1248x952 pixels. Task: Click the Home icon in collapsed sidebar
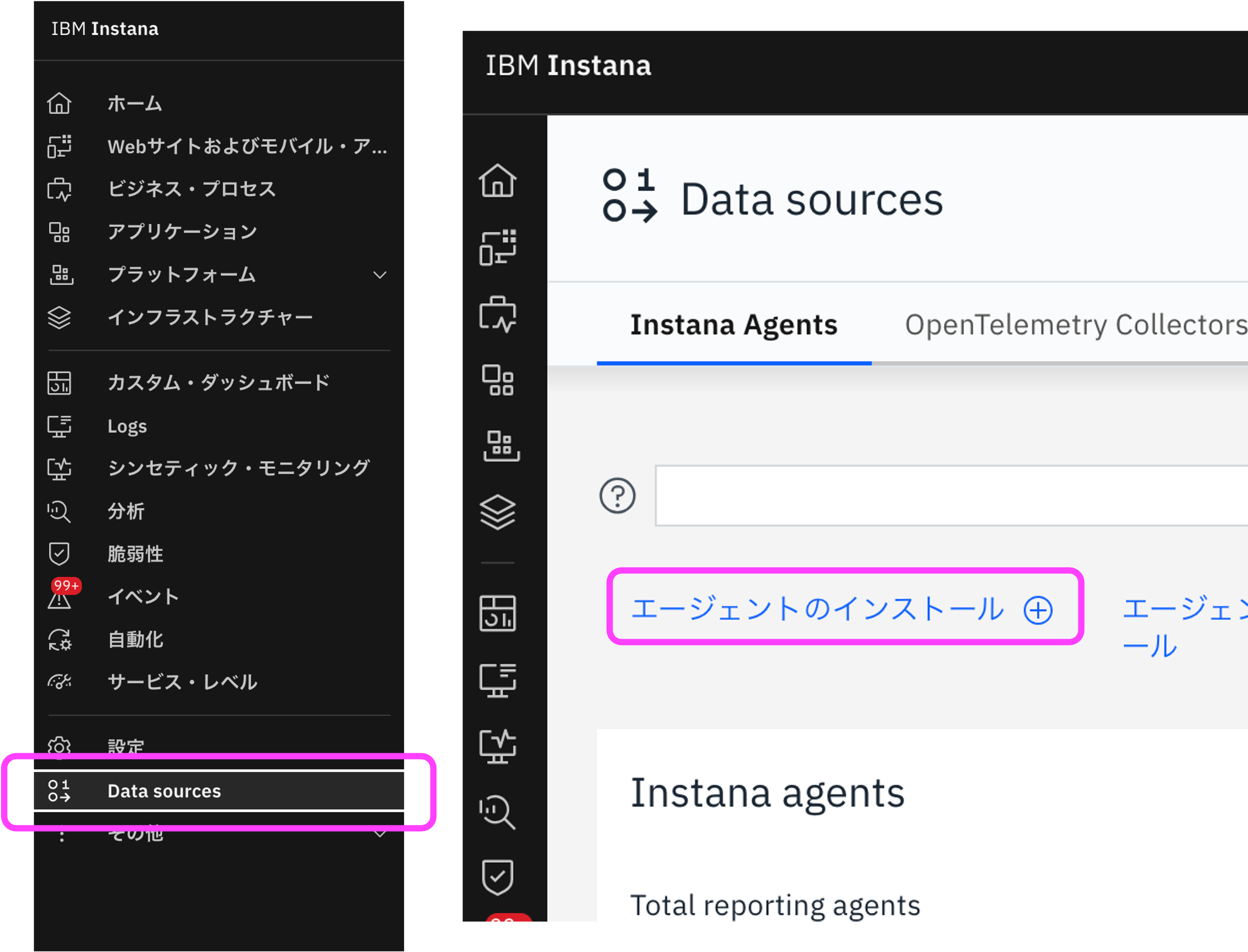(497, 181)
